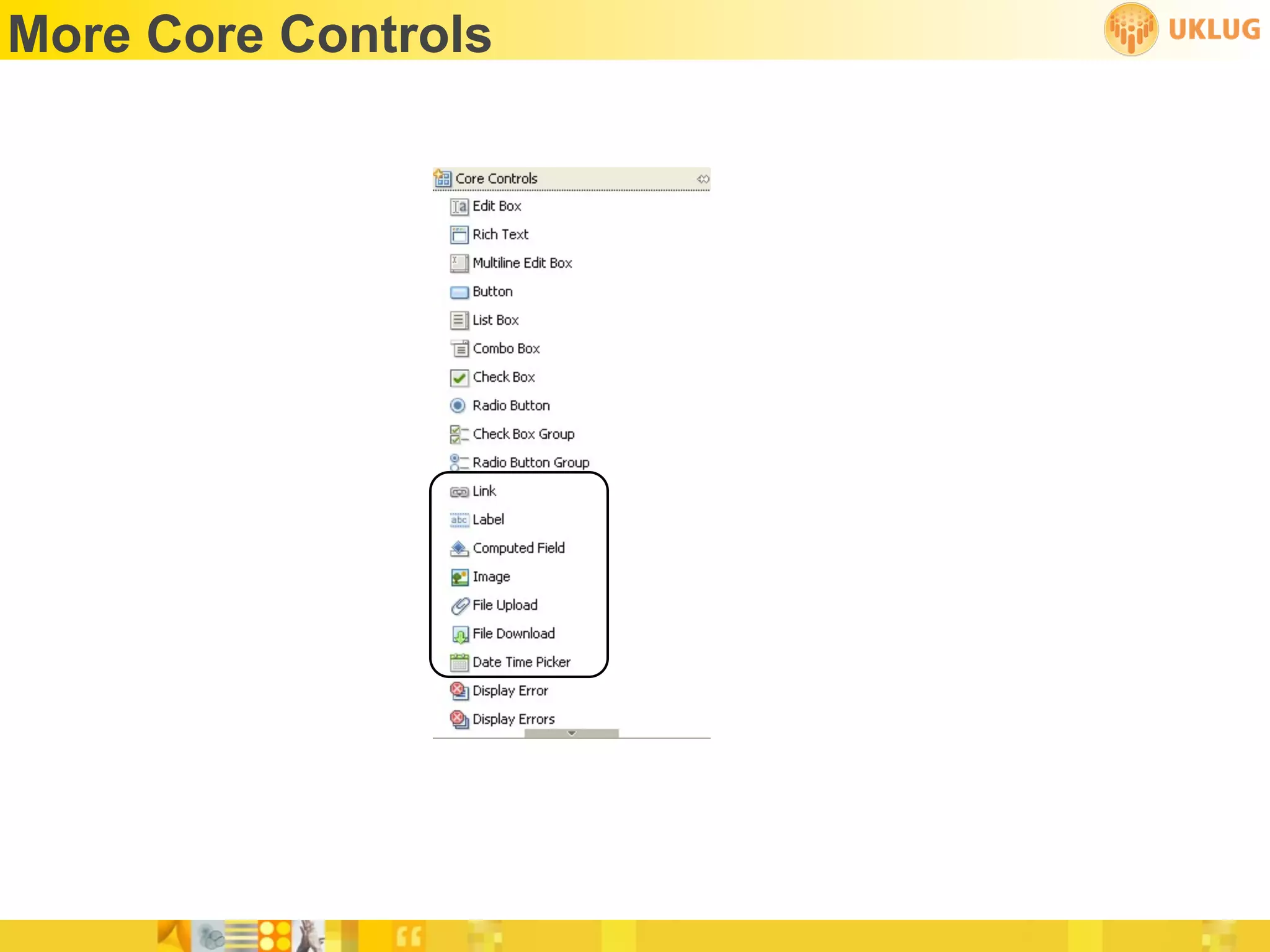1270x952 pixels.
Task: Click Radio Button Group label
Action: (531, 463)
